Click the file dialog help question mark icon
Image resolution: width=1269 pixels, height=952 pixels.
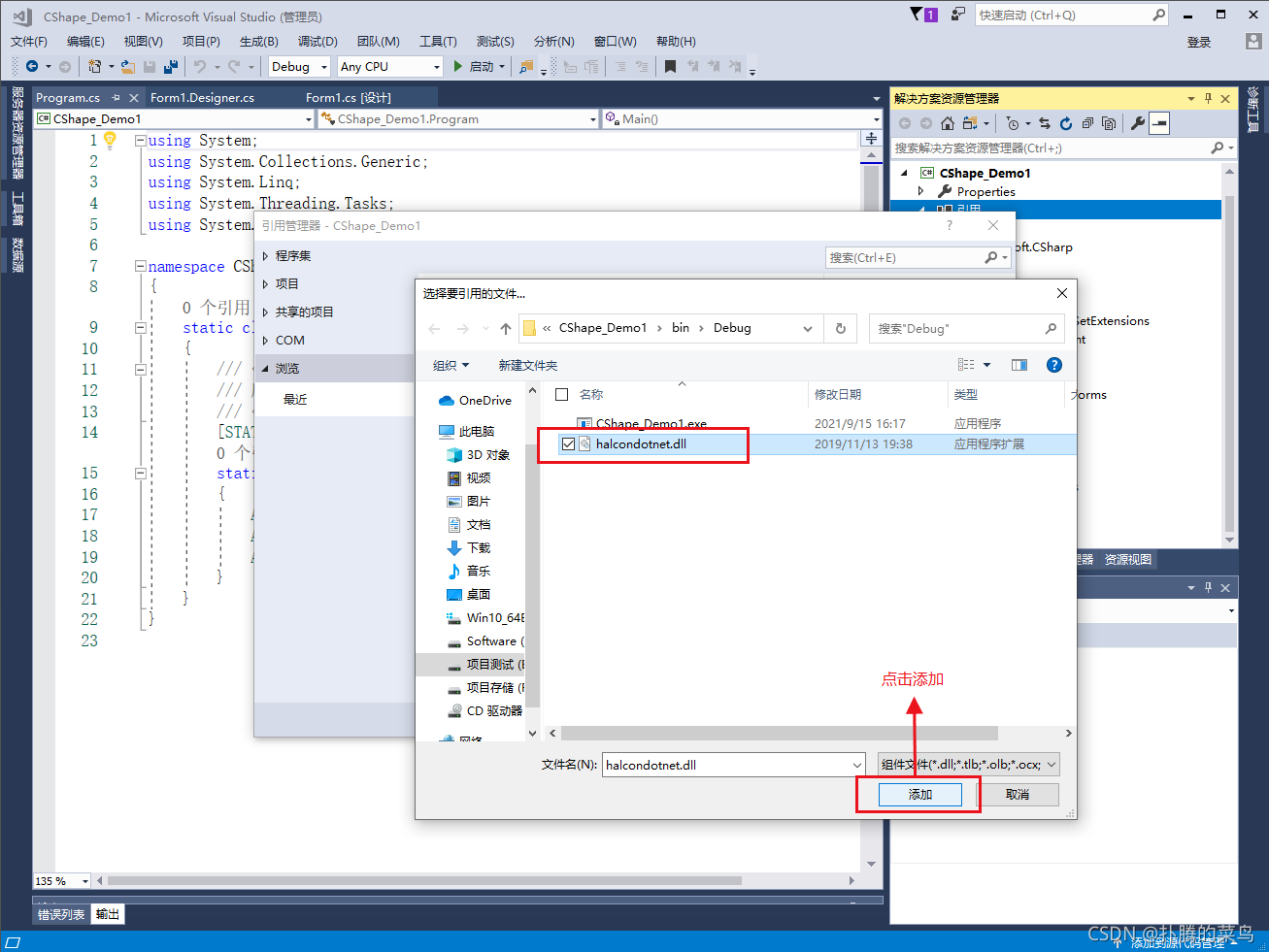pos(1054,365)
